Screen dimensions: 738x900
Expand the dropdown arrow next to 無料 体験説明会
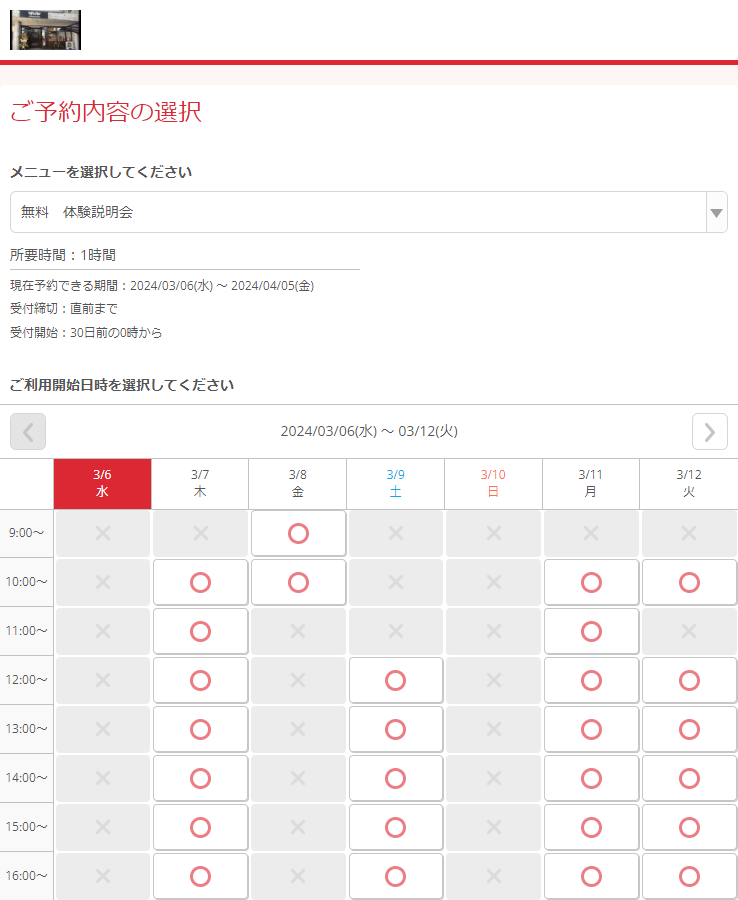716,212
